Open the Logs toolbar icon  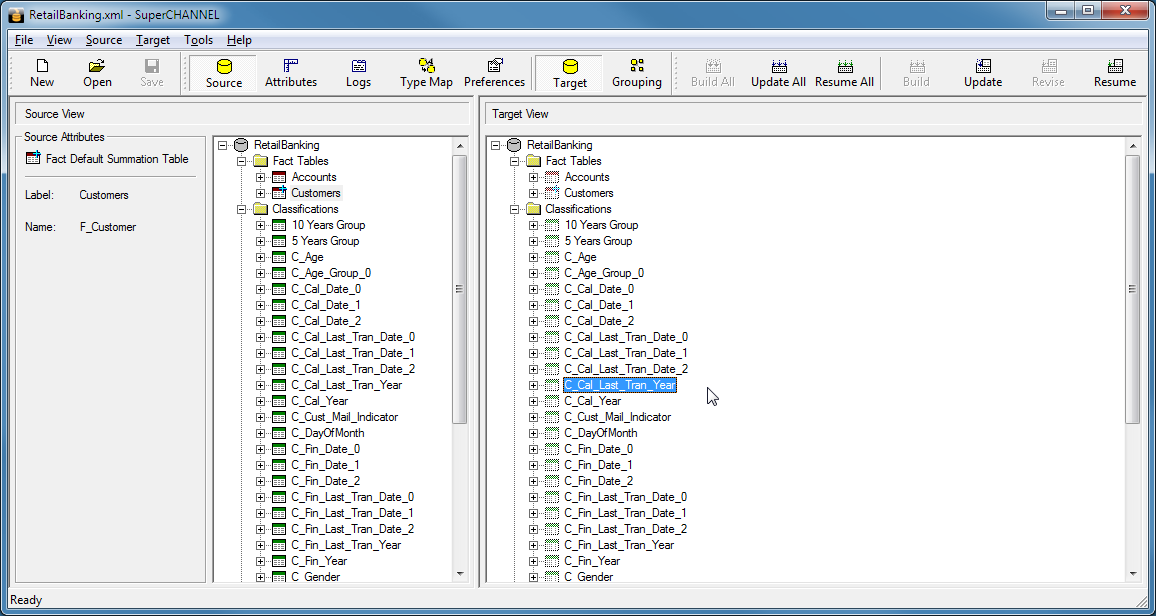tap(358, 73)
